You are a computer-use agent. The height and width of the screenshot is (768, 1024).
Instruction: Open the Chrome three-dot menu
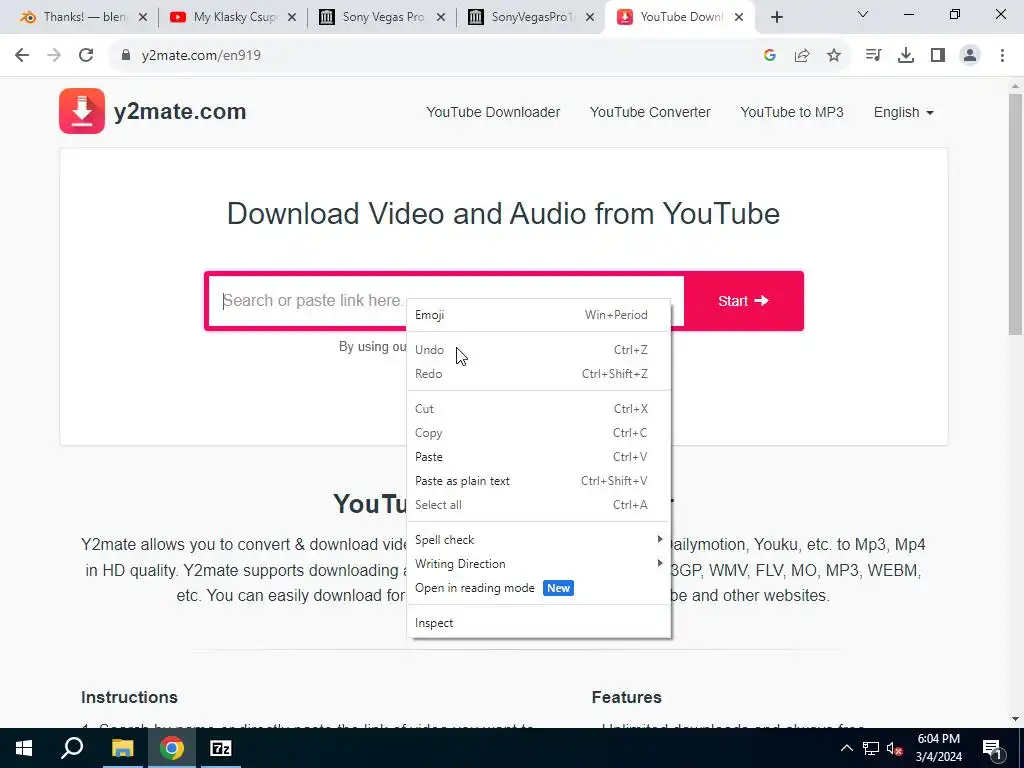[1002, 56]
